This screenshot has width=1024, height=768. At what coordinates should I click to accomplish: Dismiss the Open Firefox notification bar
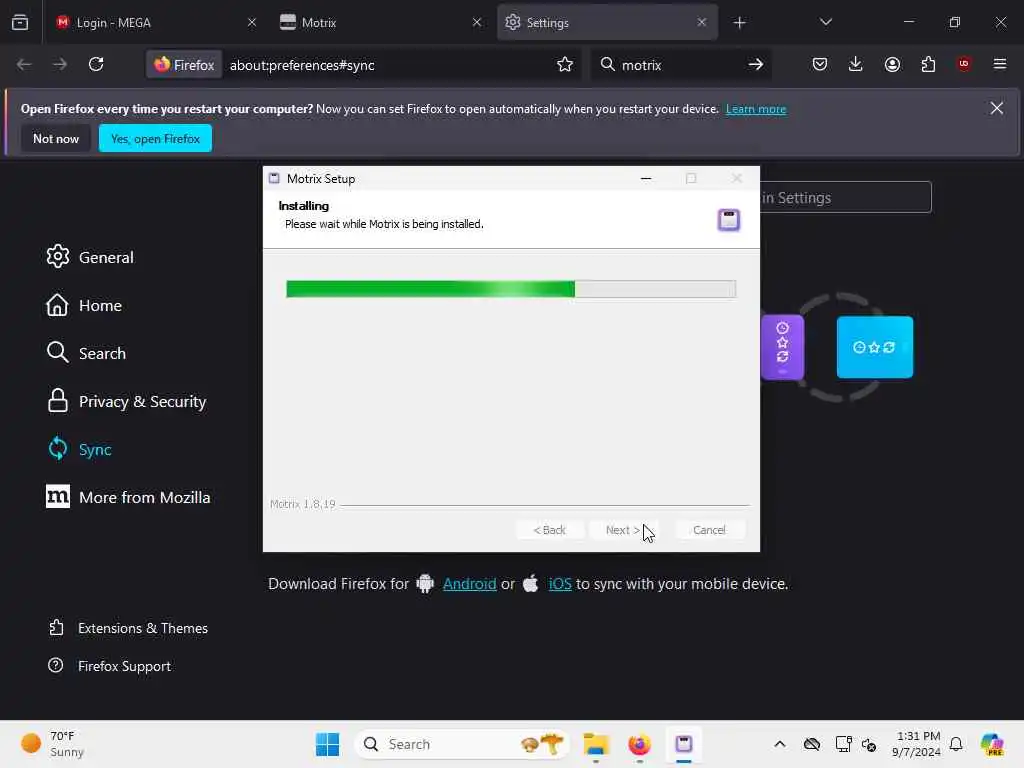coord(997,108)
